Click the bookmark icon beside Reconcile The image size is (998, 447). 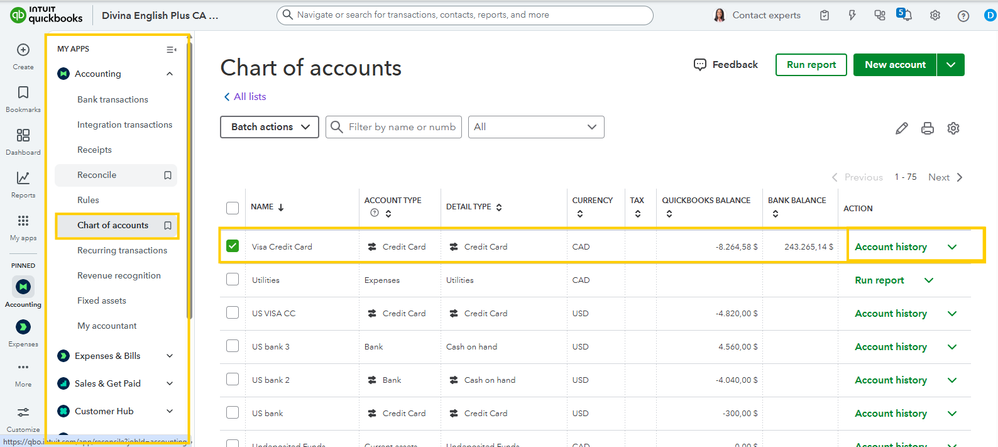click(167, 175)
